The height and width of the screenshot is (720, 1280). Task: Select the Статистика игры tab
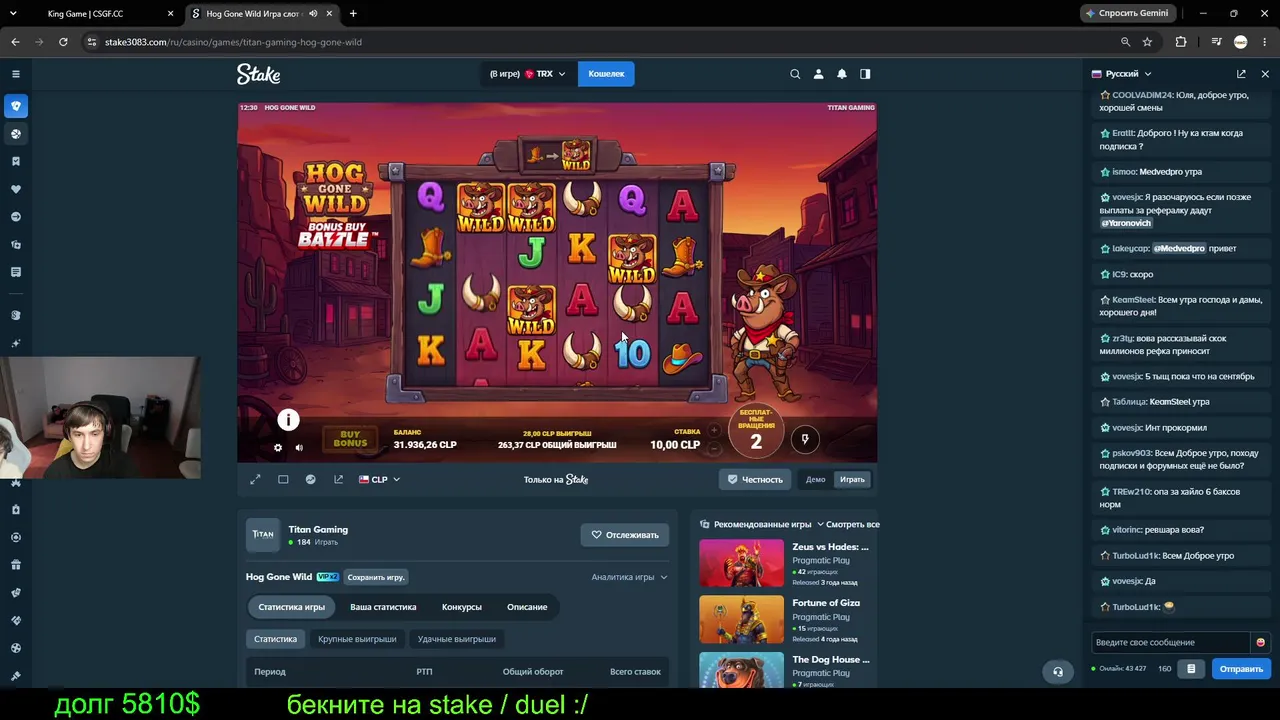pyautogui.click(x=292, y=607)
